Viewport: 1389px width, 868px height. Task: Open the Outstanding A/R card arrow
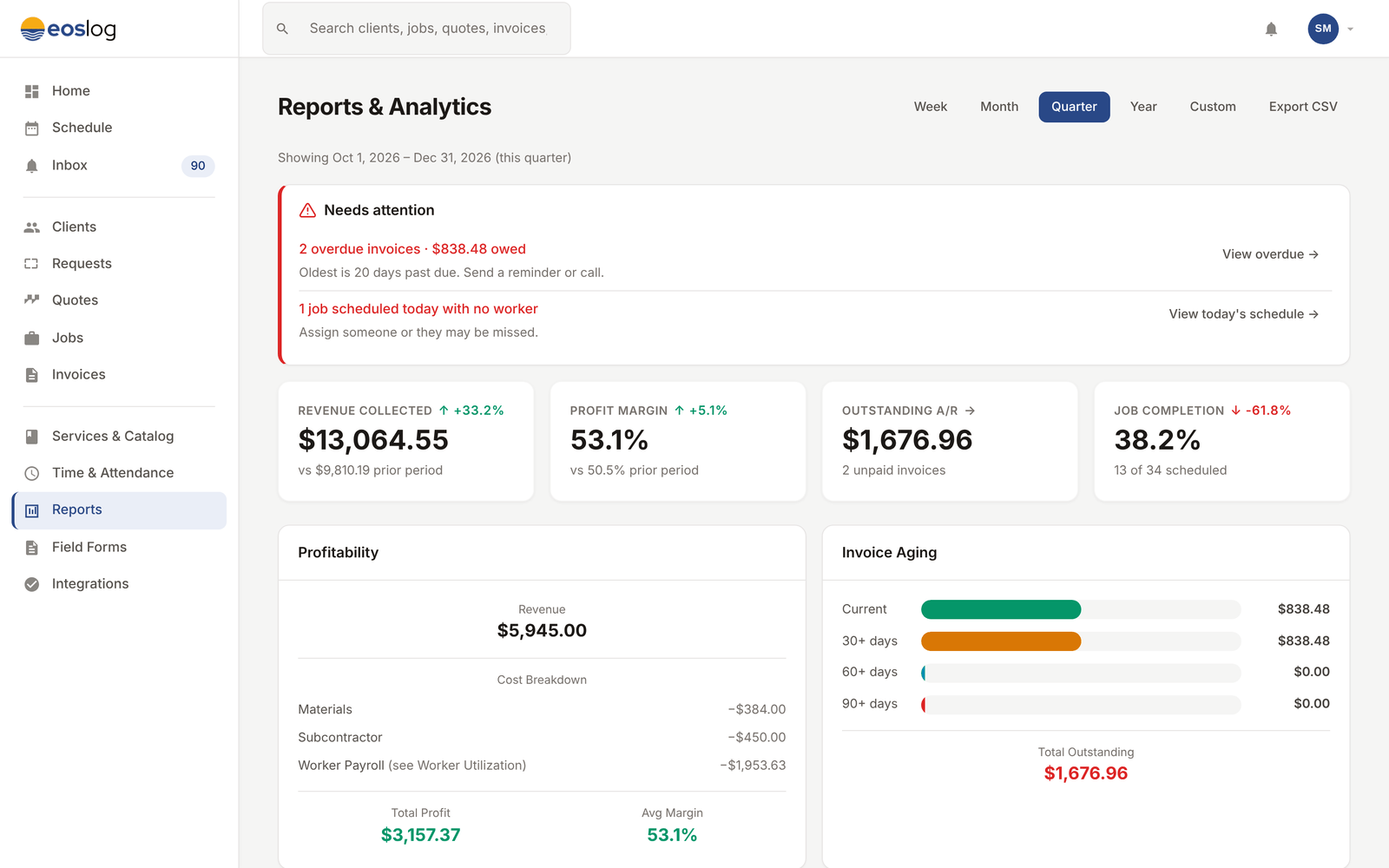(x=970, y=411)
